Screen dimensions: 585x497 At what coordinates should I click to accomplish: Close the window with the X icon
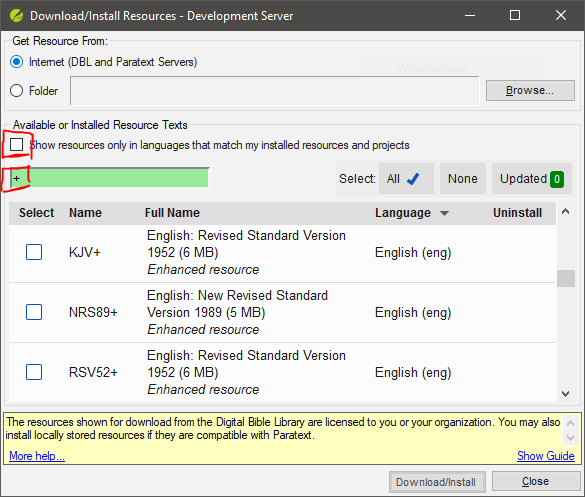pos(561,16)
